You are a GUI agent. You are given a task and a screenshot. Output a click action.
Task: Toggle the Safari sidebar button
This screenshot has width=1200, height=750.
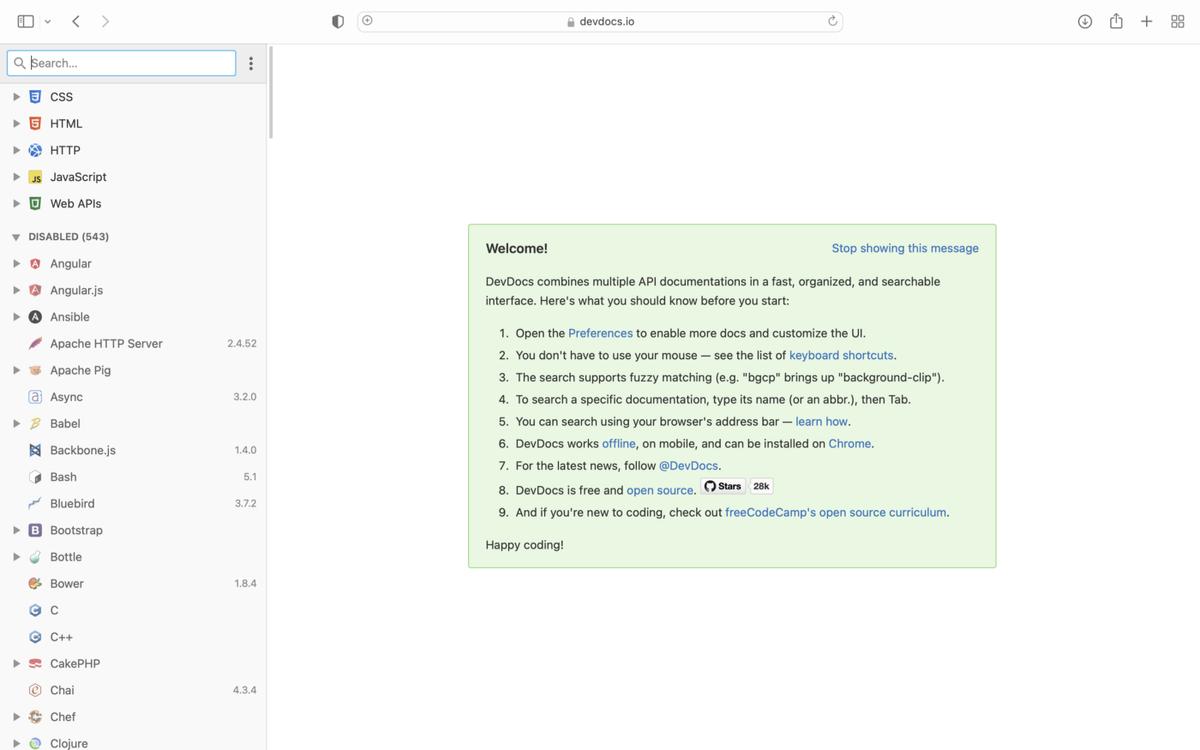pos(26,21)
